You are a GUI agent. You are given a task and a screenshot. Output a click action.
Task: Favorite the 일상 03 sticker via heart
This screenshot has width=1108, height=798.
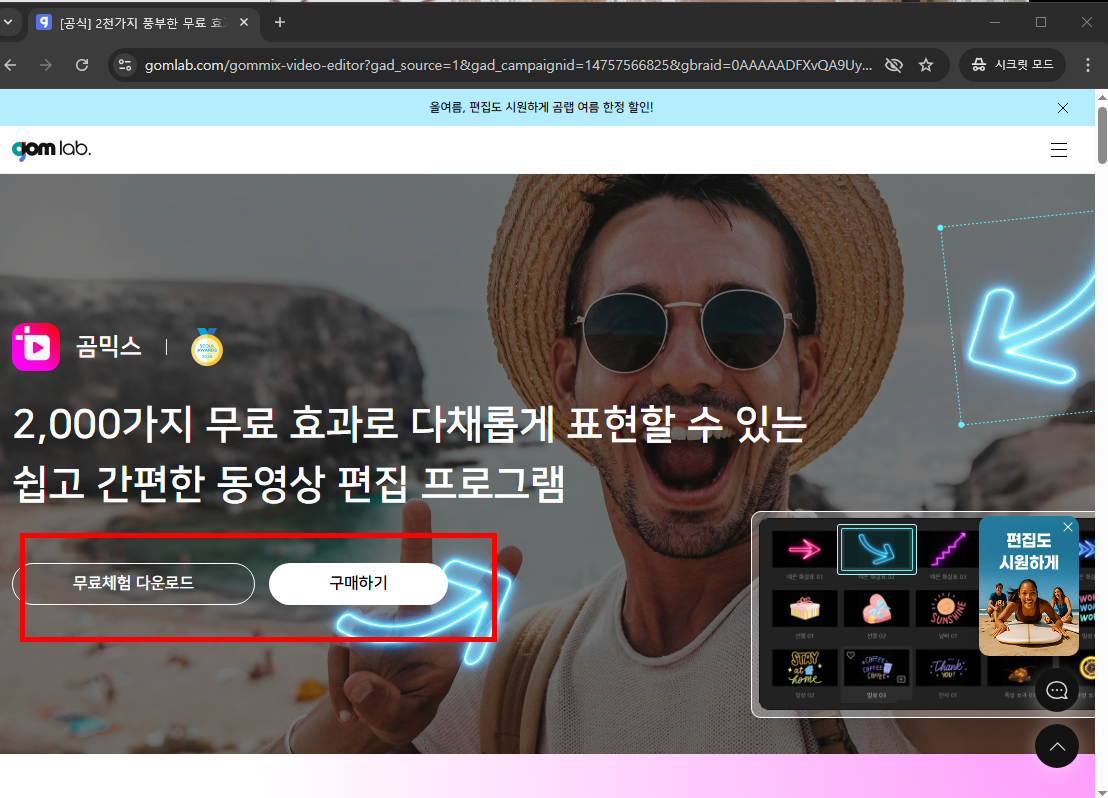click(851, 654)
